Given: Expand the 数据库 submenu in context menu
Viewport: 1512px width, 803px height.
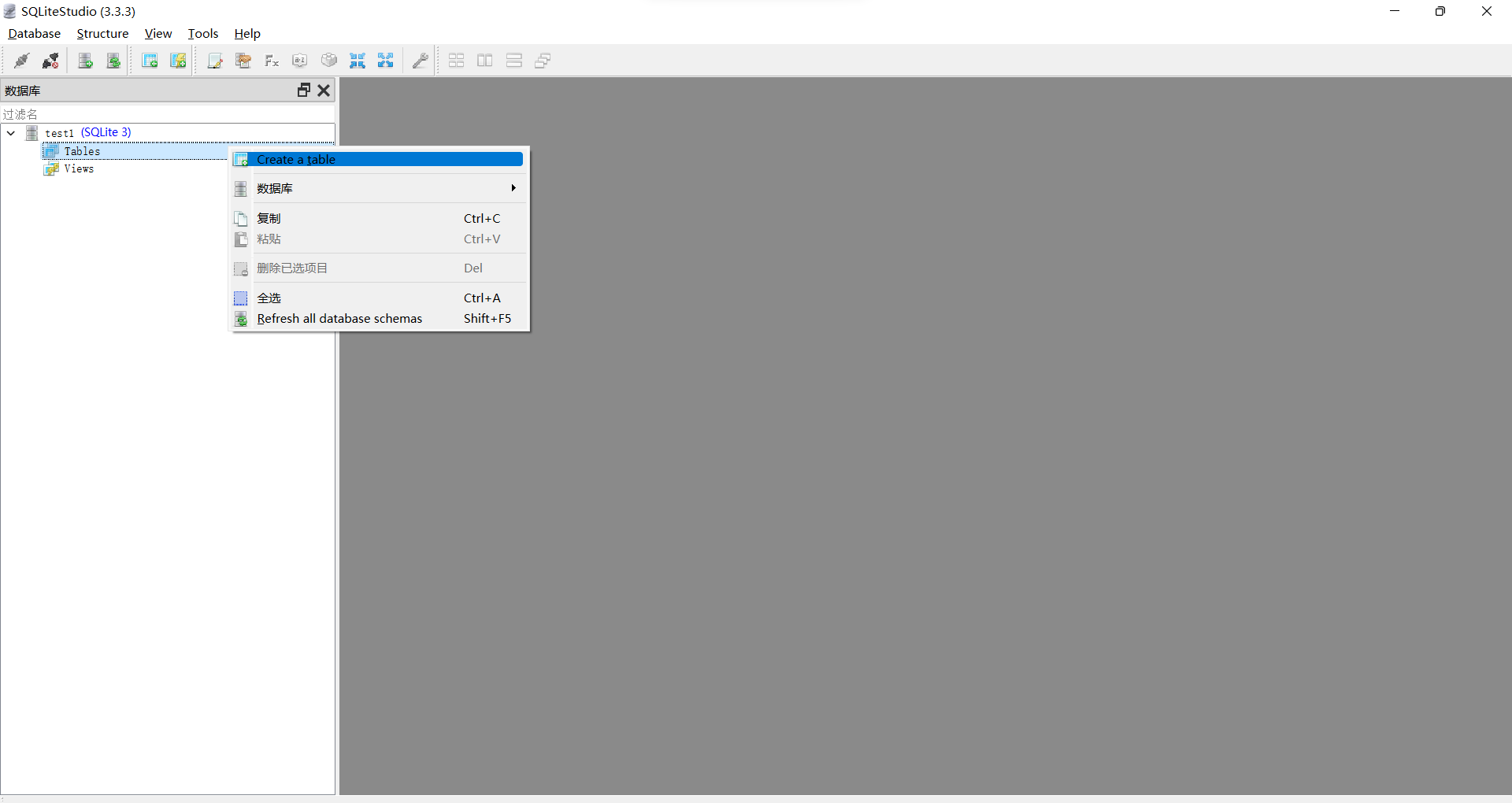Looking at the screenshot, I should pyautogui.click(x=378, y=188).
